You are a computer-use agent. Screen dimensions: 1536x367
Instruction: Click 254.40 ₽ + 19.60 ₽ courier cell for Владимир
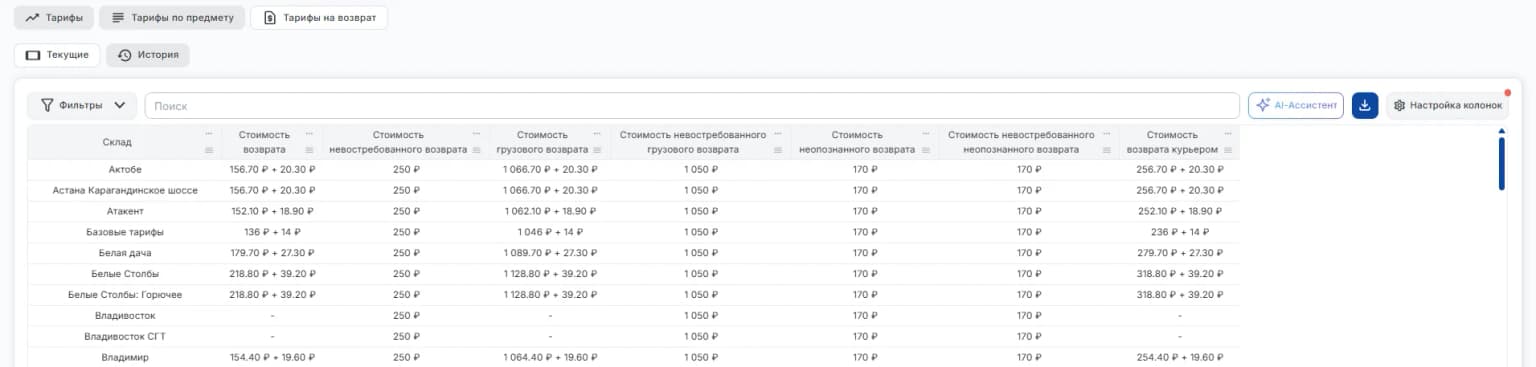(x=1180, y=357)
